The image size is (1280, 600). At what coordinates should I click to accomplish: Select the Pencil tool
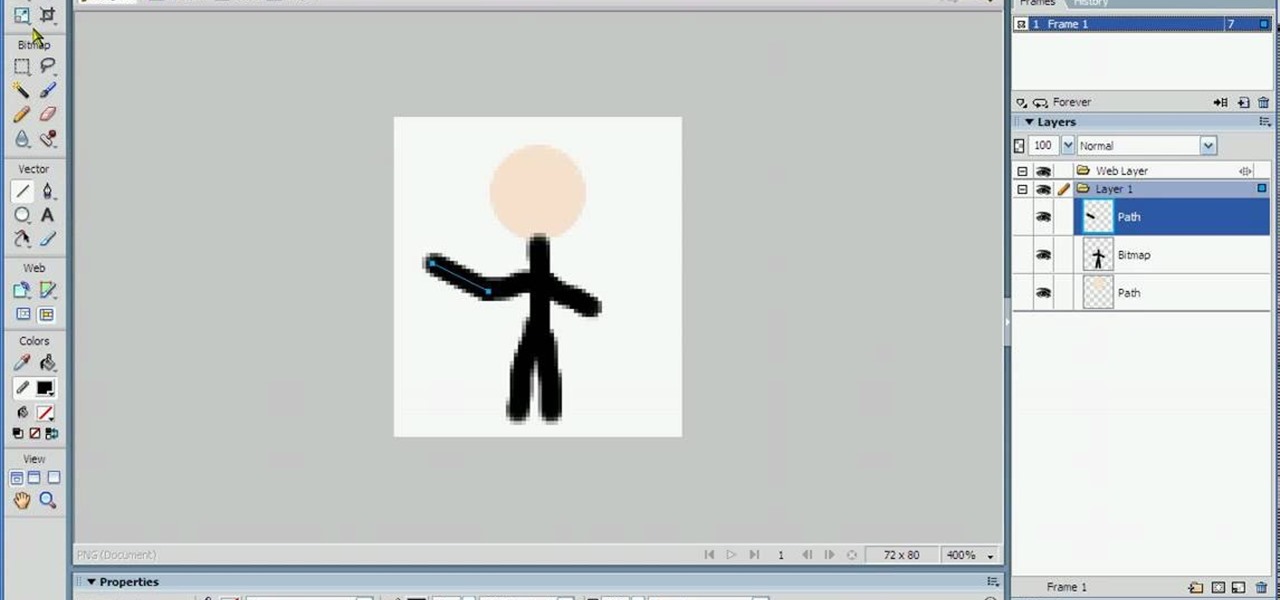(x=22, y=114)
